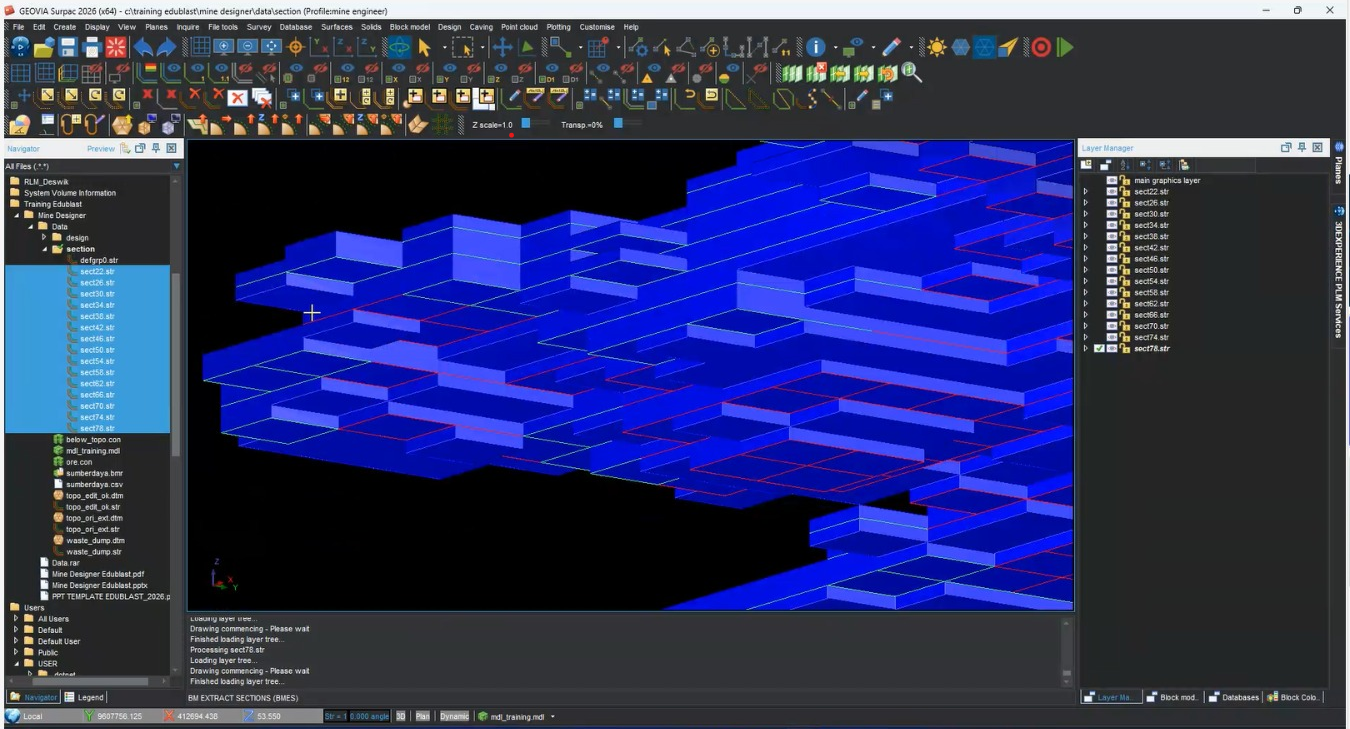Click the open file folder toolbar icon

coord(44,47)
